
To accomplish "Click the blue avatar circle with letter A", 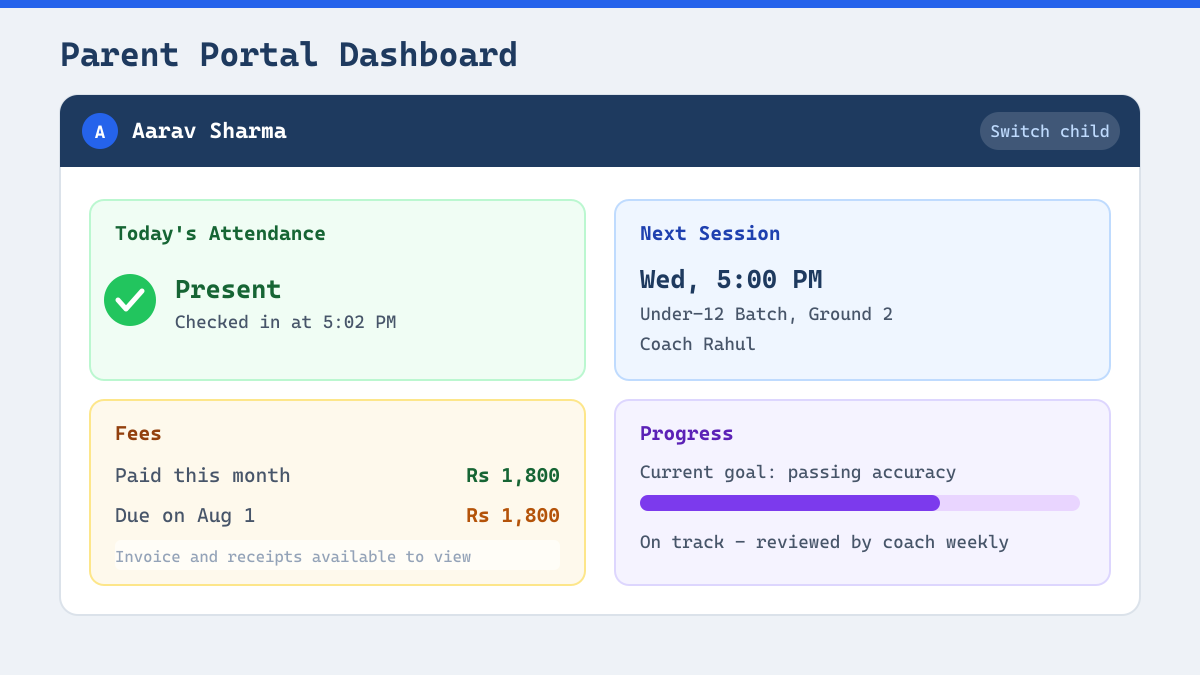I will point(100,131).
